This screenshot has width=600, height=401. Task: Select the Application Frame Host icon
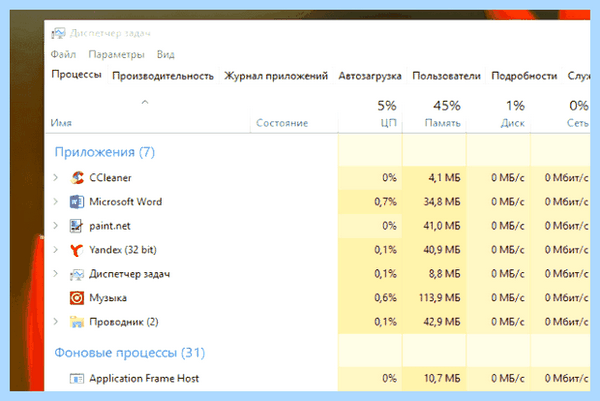(77, 379)
